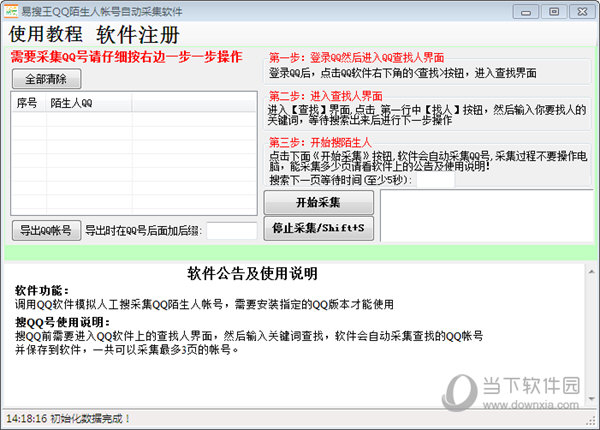
Task: Click the announcement scrollbar up arrow
Action: (591, 272)
